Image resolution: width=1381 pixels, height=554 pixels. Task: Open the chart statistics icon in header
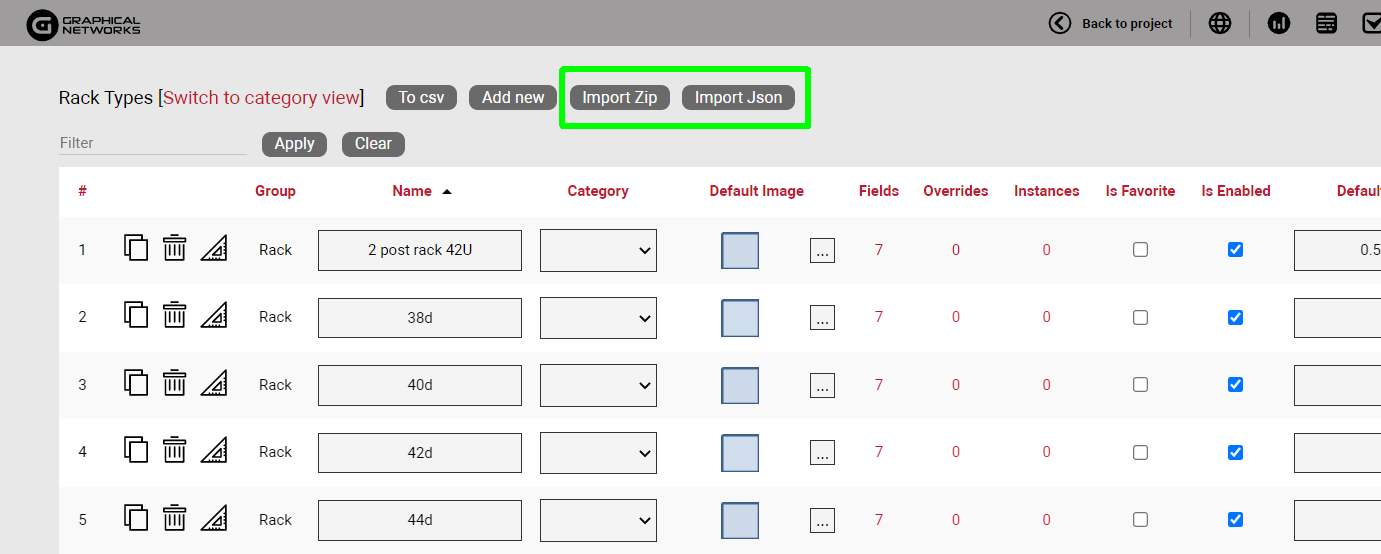tap(1278, 23)
